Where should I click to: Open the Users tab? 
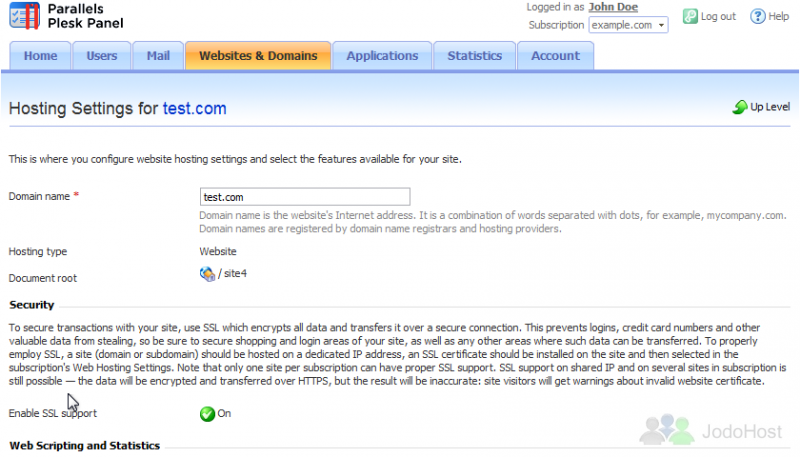[102, 56]
